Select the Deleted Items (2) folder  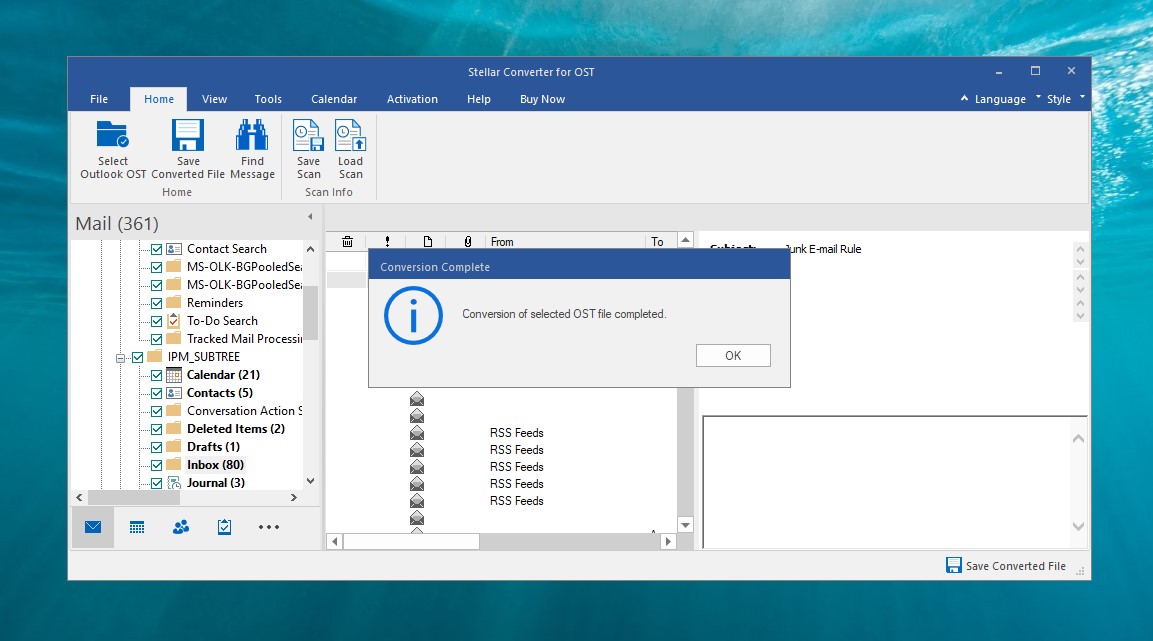click(x=235, y=429)
